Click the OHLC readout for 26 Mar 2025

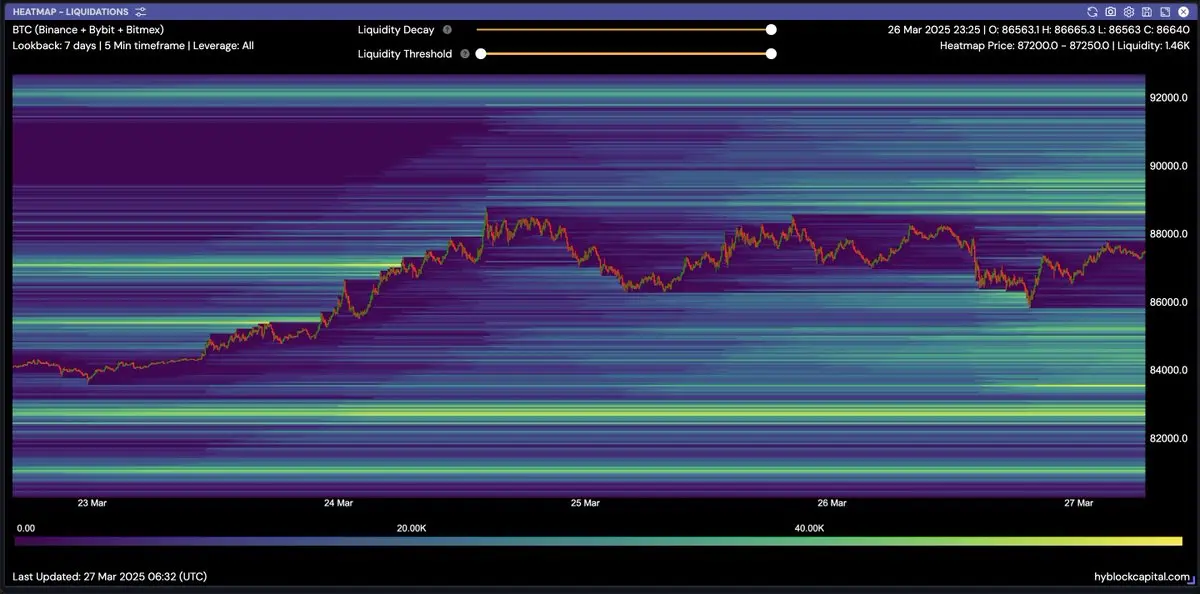pyautogui.click(x=1038, y=30)
